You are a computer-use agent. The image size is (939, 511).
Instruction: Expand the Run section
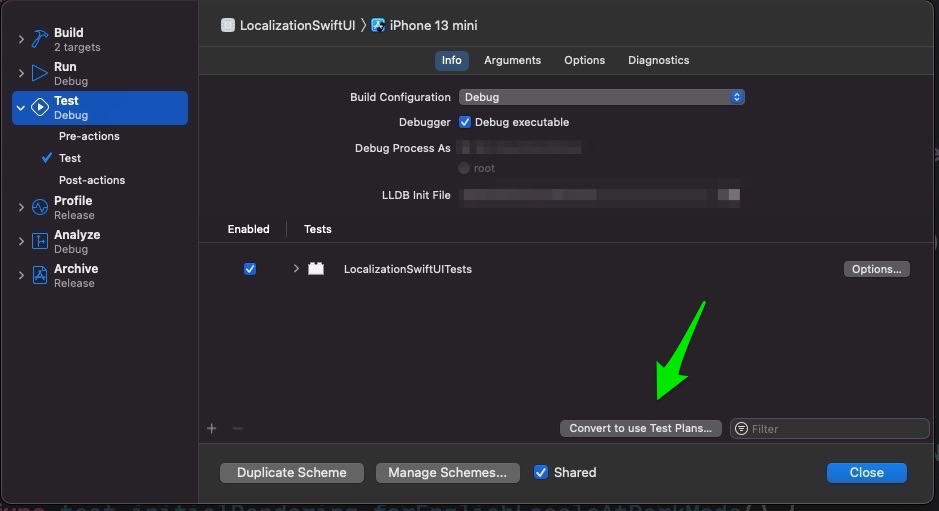(x=21, y=73)
